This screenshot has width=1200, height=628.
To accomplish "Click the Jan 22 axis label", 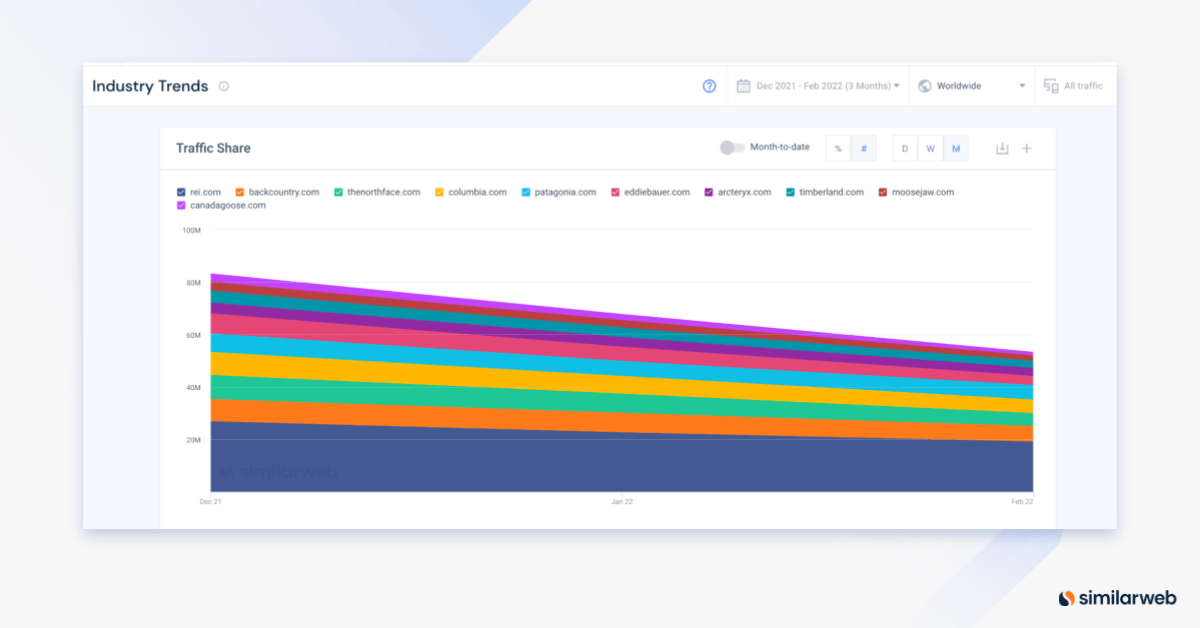I will tap(622, 501).
